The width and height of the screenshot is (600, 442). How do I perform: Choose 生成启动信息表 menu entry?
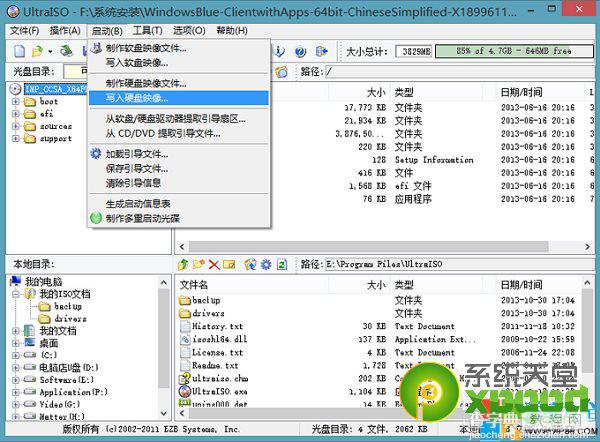[x=179, y=204]
